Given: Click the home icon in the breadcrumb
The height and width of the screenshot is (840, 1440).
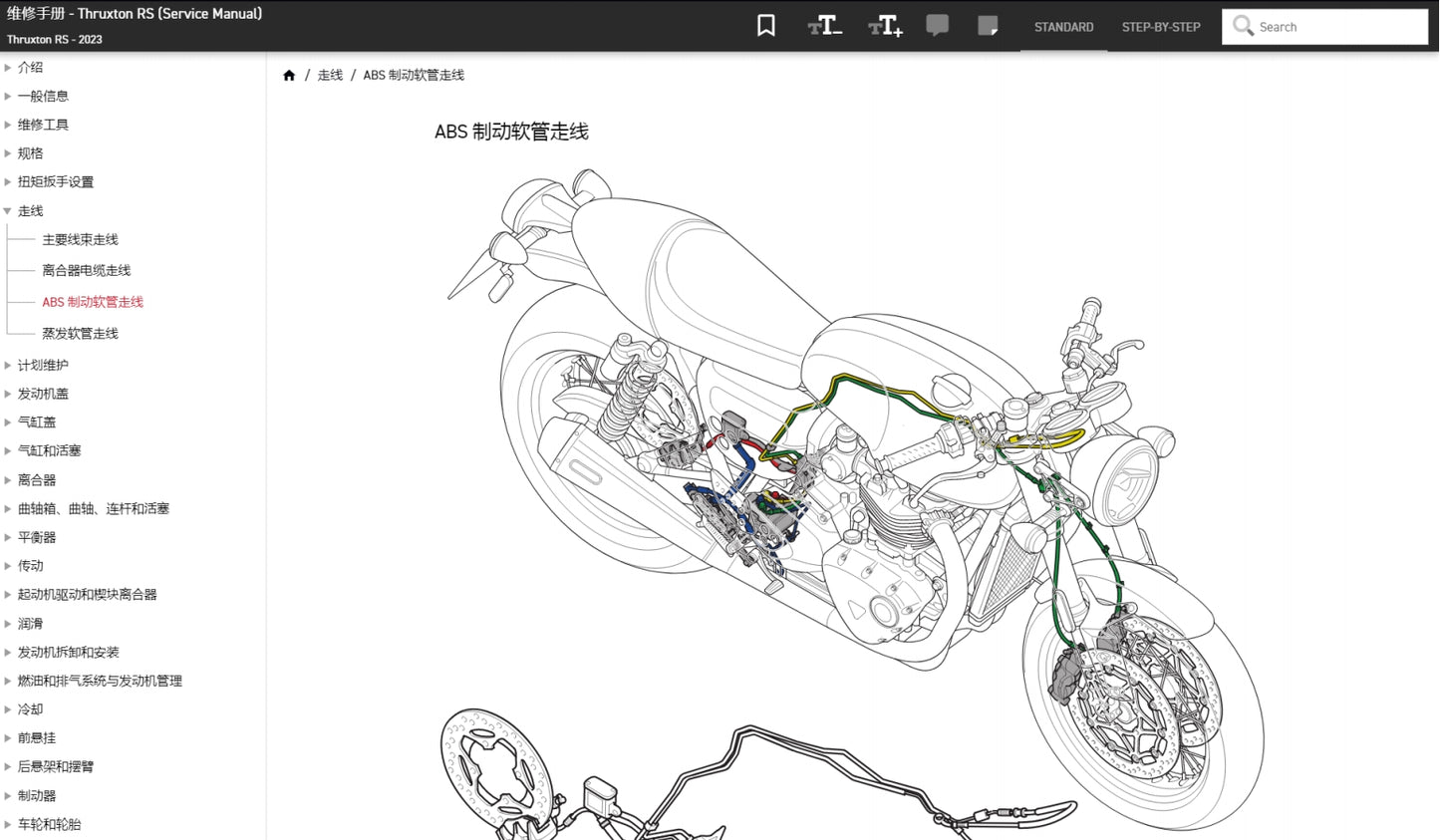Looking at the screenshot, I should [289, 74].
